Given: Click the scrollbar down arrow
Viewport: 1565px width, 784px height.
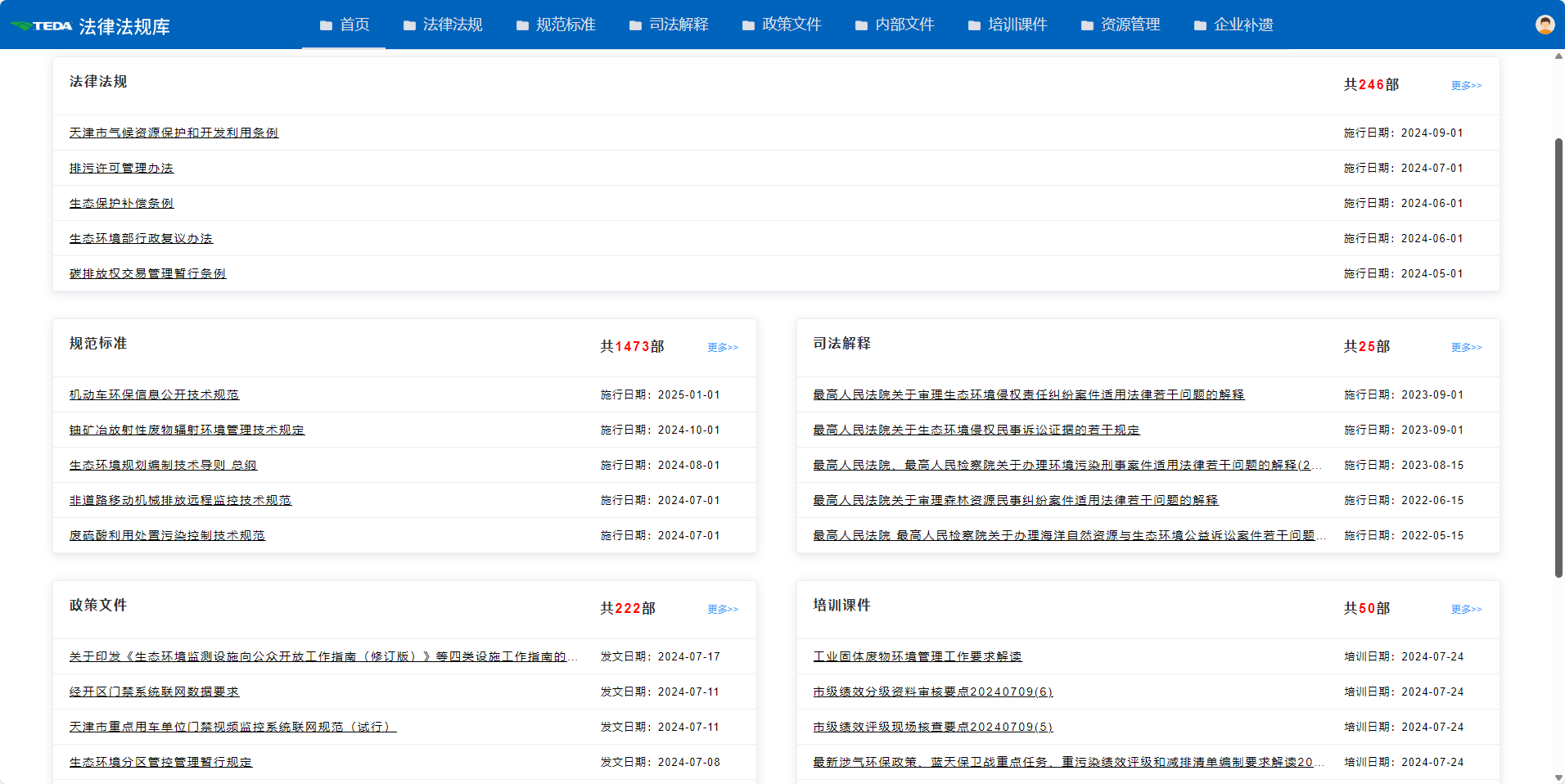Looking at the screenshot, I should pyautogui.click(x=1558, y=777).
